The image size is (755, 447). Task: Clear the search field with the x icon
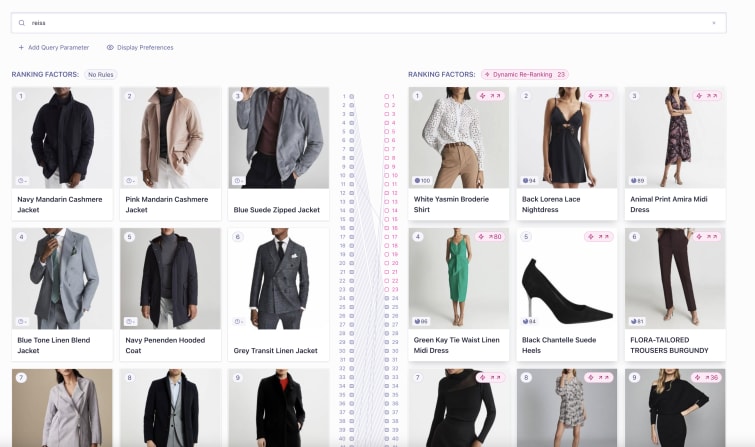click(714, 23)
